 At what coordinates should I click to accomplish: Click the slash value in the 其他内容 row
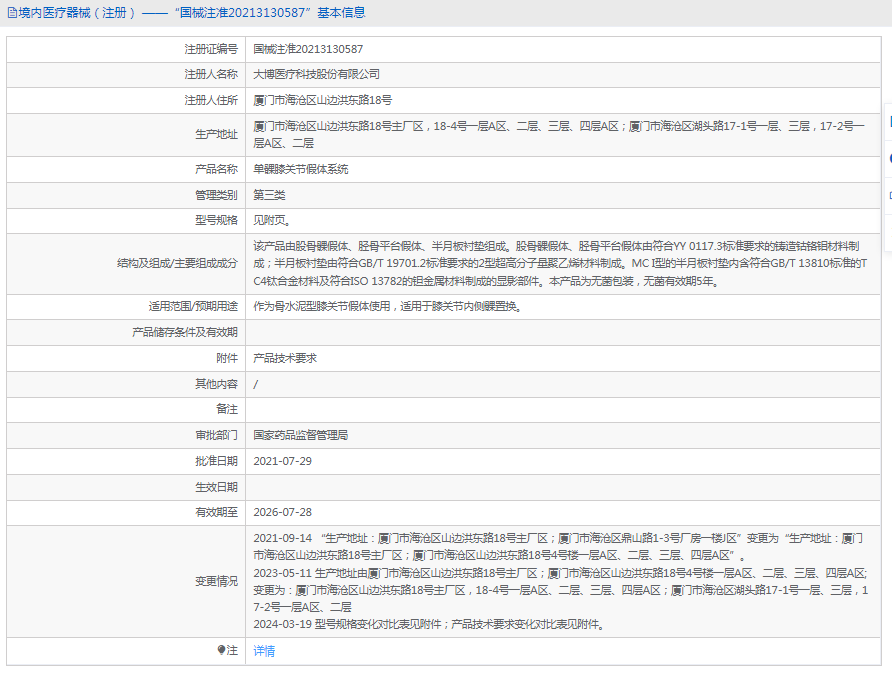point(255,384)
